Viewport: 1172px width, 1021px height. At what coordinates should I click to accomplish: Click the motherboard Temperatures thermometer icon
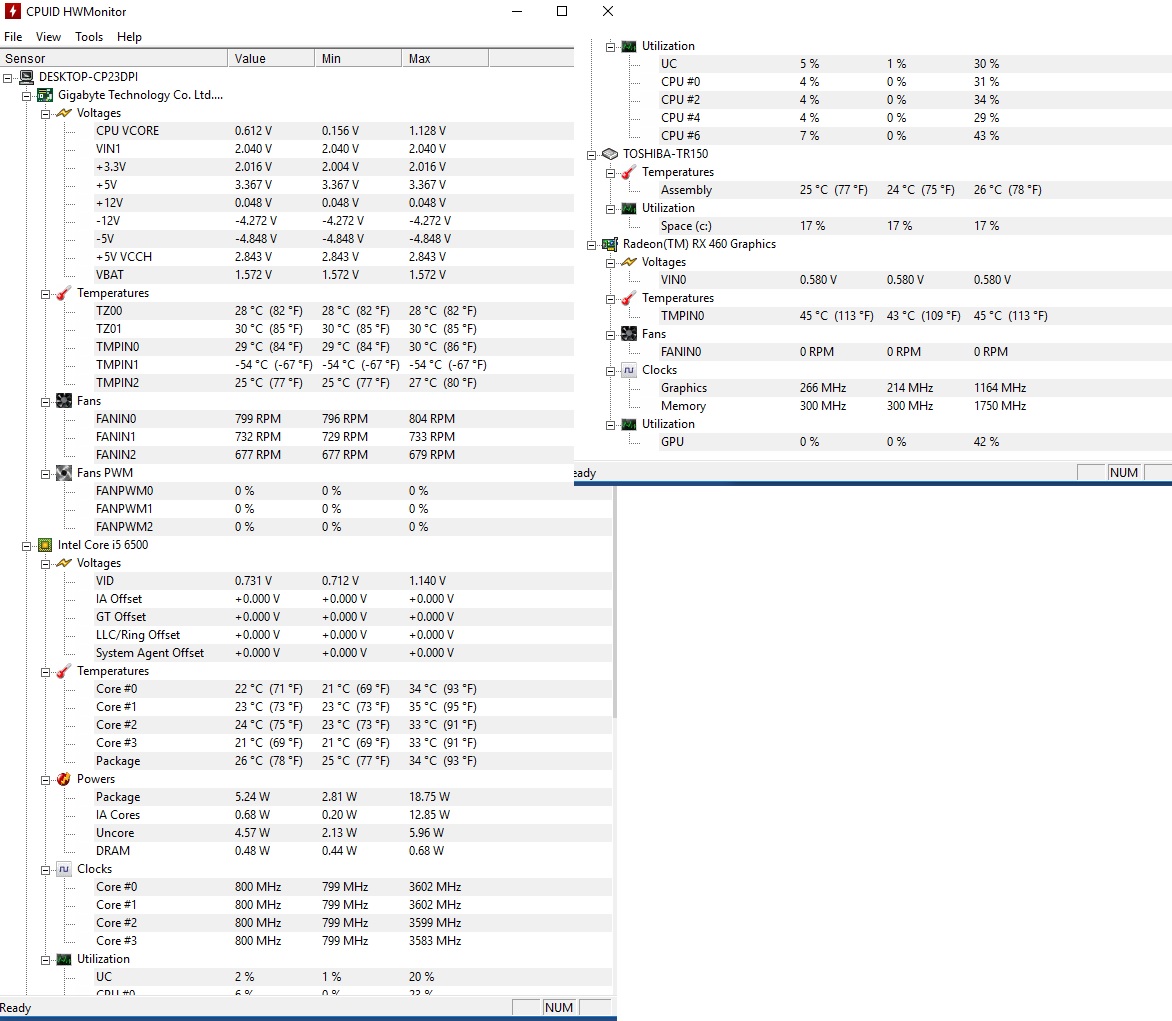point(64,293)
